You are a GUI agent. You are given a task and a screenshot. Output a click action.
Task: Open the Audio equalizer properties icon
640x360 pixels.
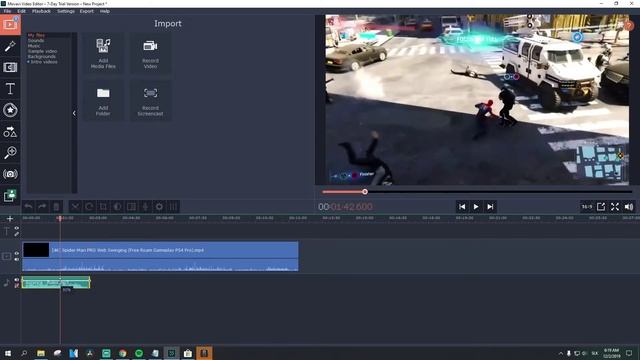click(x=173, y=207)
